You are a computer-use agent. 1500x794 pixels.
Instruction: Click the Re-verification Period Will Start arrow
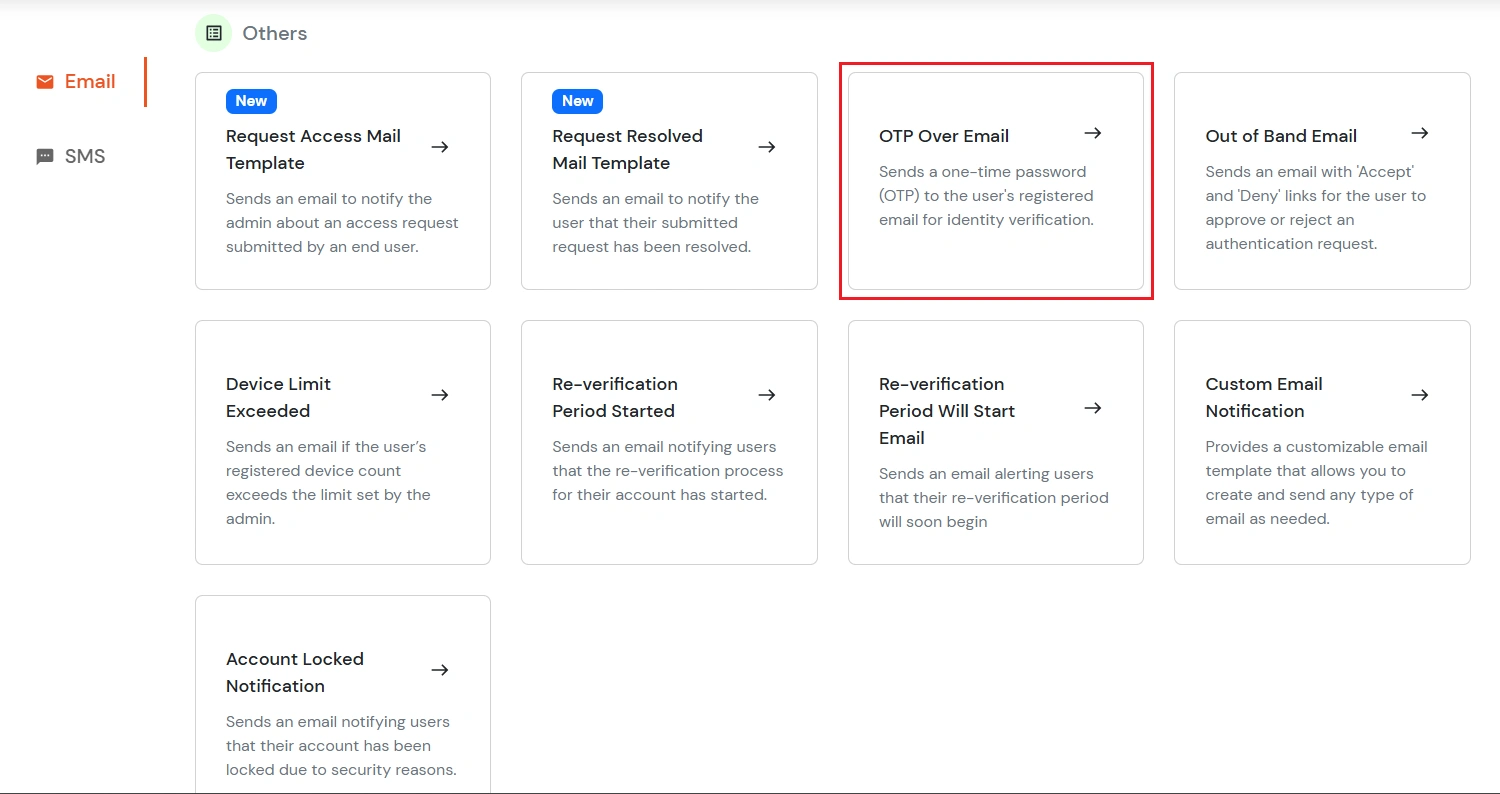coord(1093,409)
